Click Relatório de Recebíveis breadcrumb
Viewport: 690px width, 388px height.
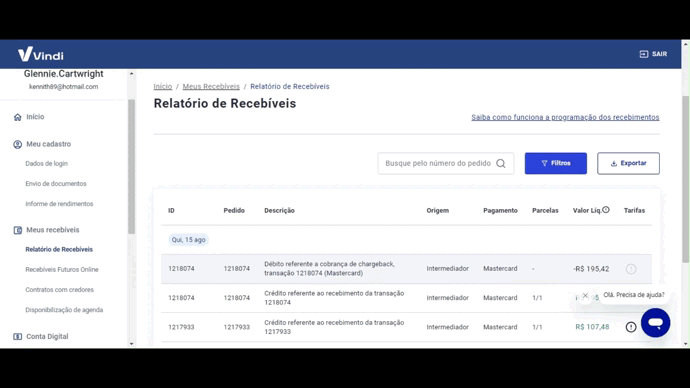click(290, 87)
